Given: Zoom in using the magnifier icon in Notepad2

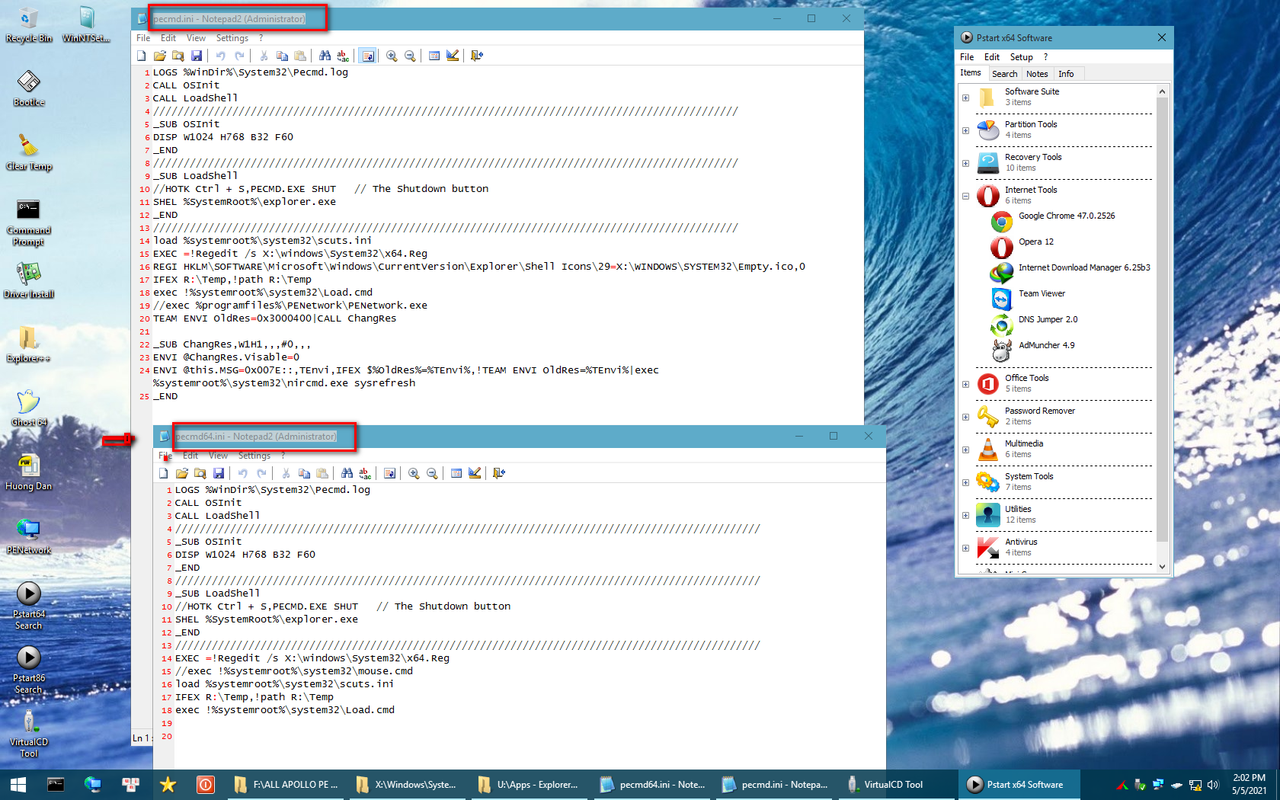Looking at the screenshot, I should [391, 55].
